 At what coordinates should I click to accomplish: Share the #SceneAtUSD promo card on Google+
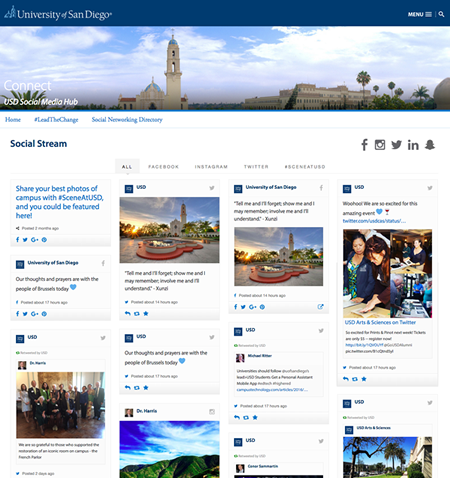pyautogui.click(x=35, y=240)
